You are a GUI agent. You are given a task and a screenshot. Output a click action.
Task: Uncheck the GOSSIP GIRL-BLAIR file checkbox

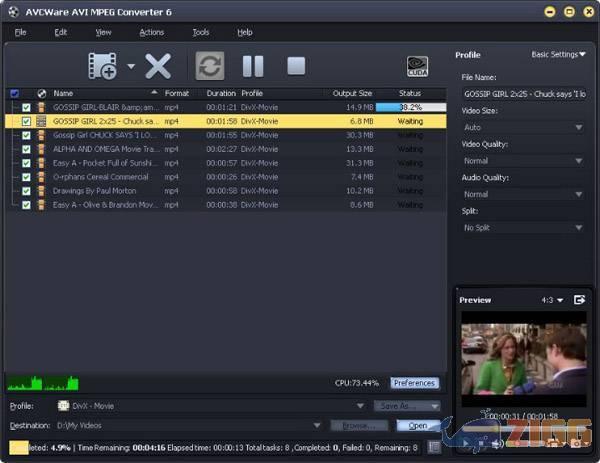click(27, 107)
